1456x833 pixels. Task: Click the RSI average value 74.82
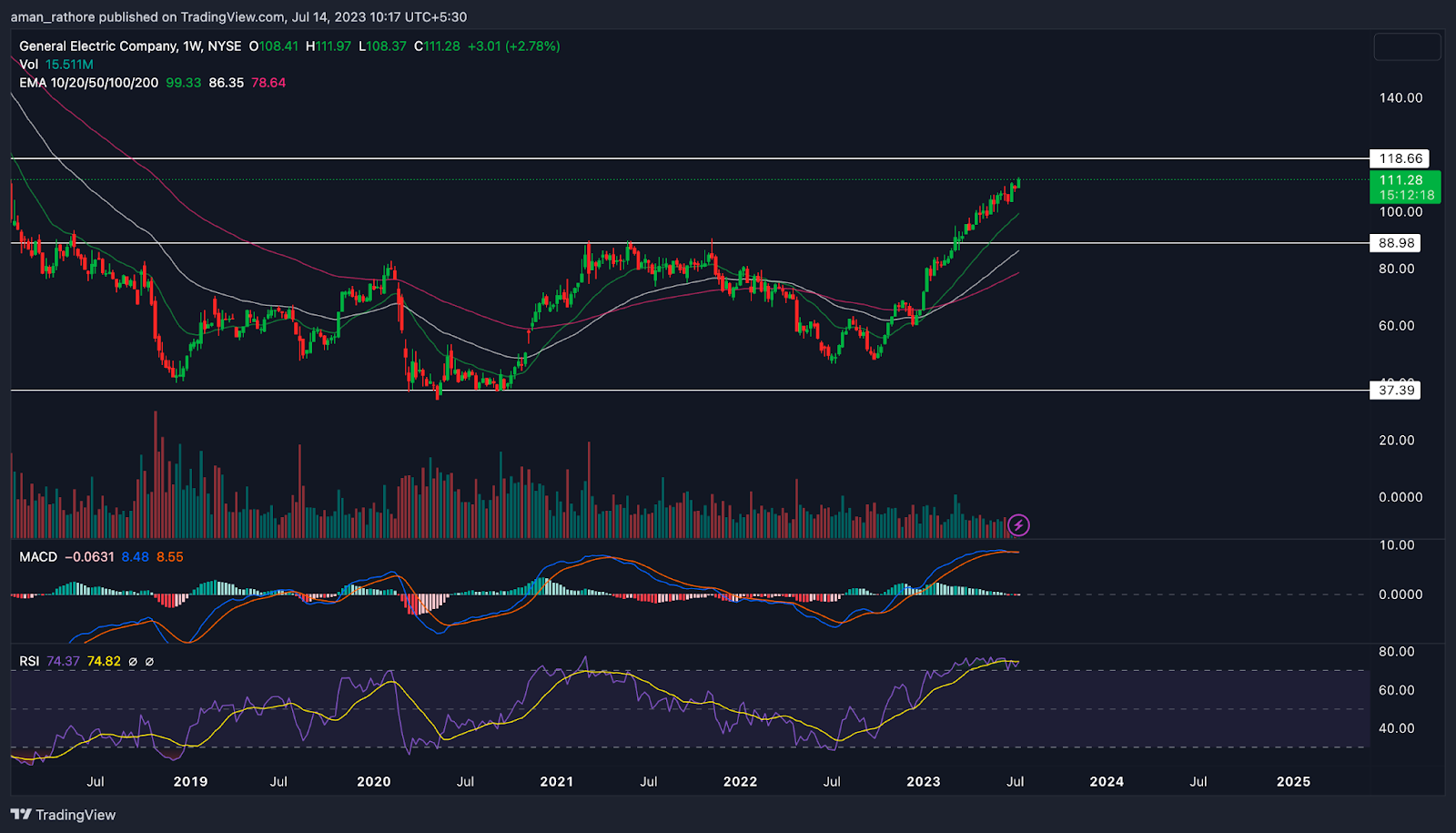pyautogui.click(x=104, y=661)
